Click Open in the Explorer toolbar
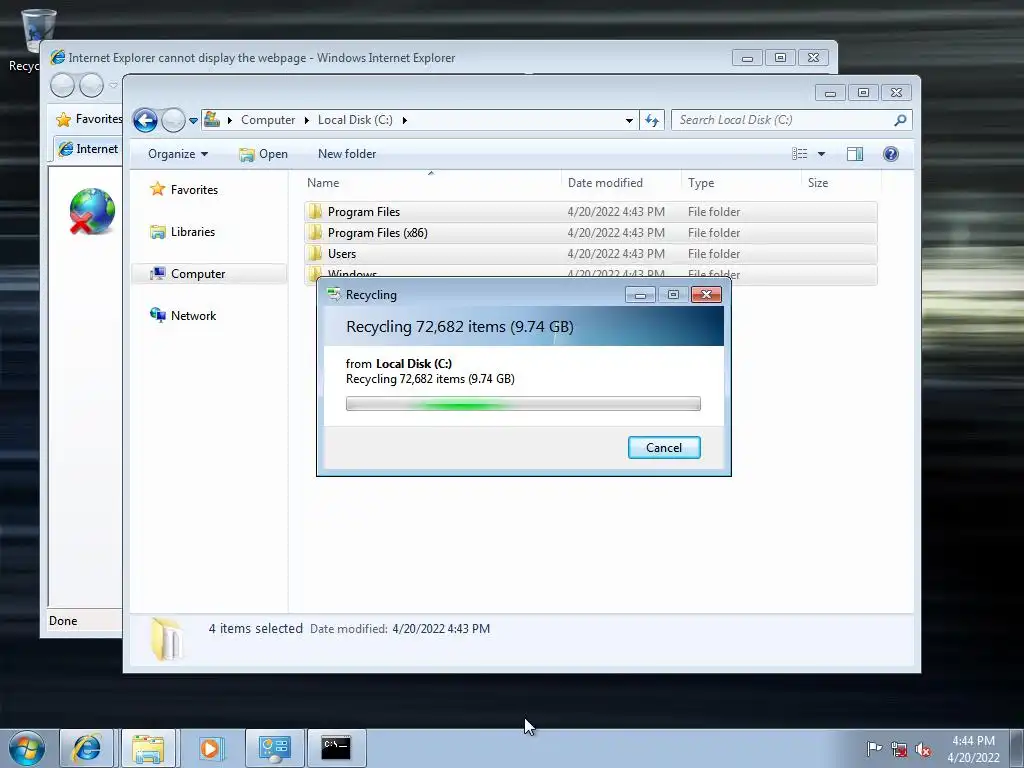Screen dimensions: 1024x768 pos(263,154)
